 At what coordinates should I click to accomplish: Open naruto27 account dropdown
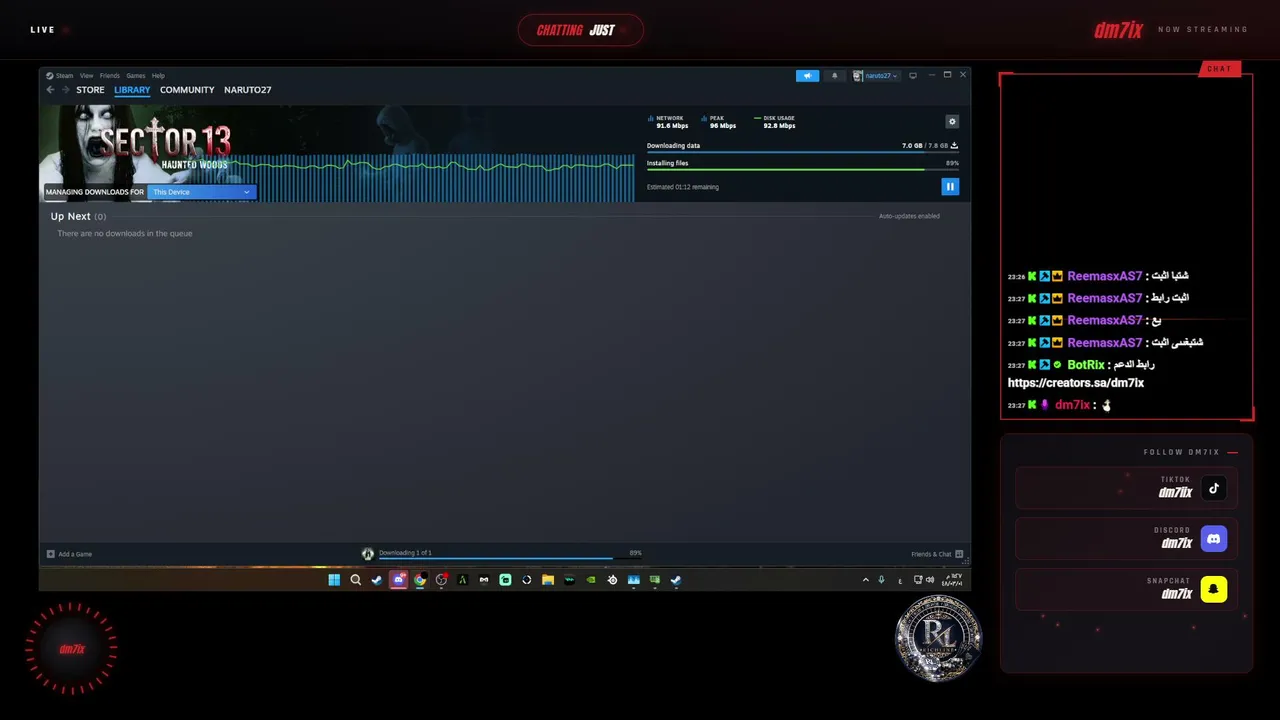pos(876,76)
